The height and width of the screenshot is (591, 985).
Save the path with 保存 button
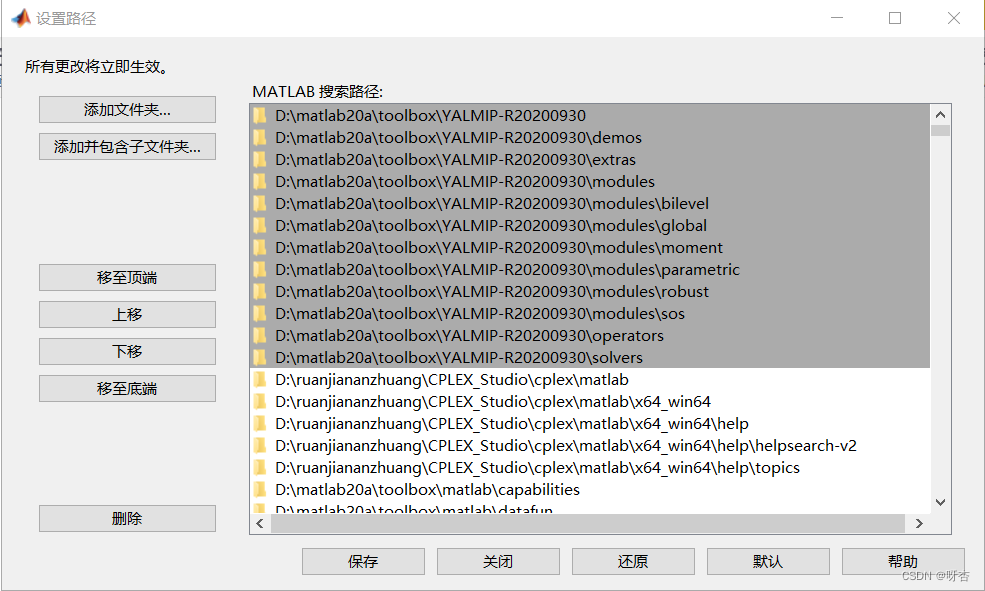click(363, 561)
